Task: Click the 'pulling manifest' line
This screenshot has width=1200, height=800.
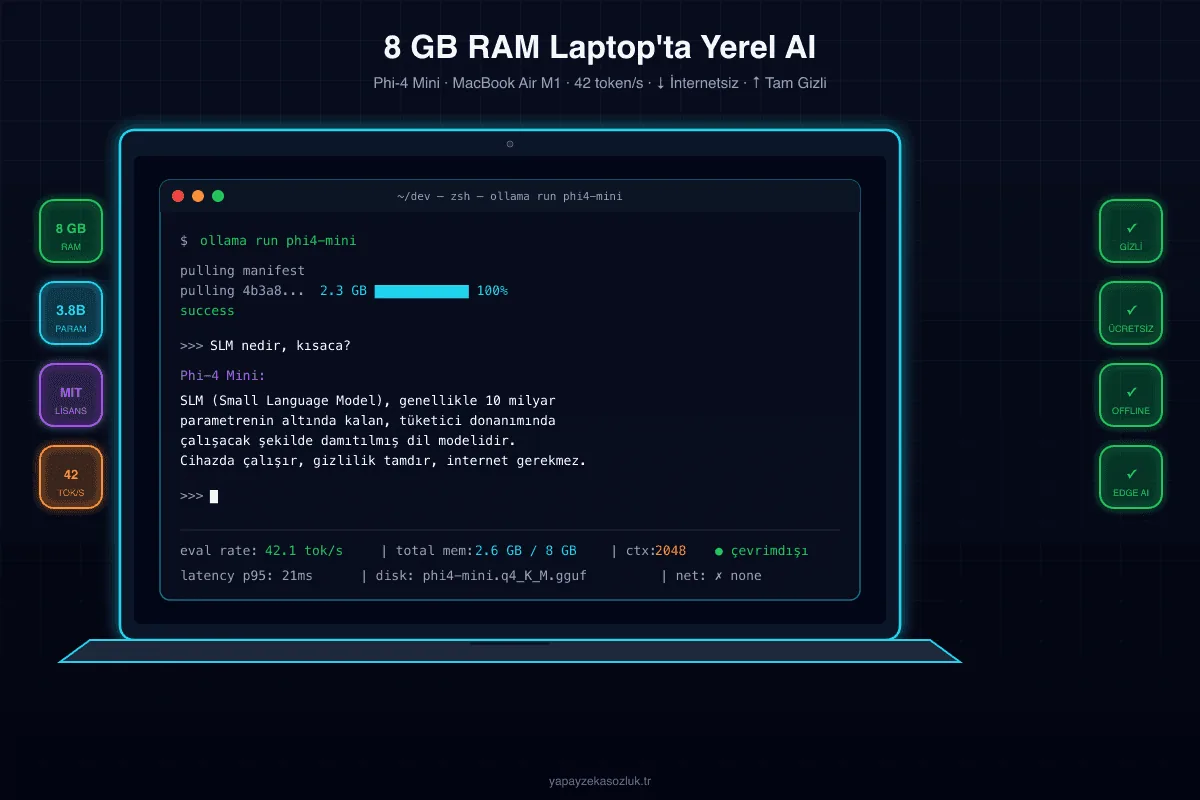Action: [x=243, y=271]
